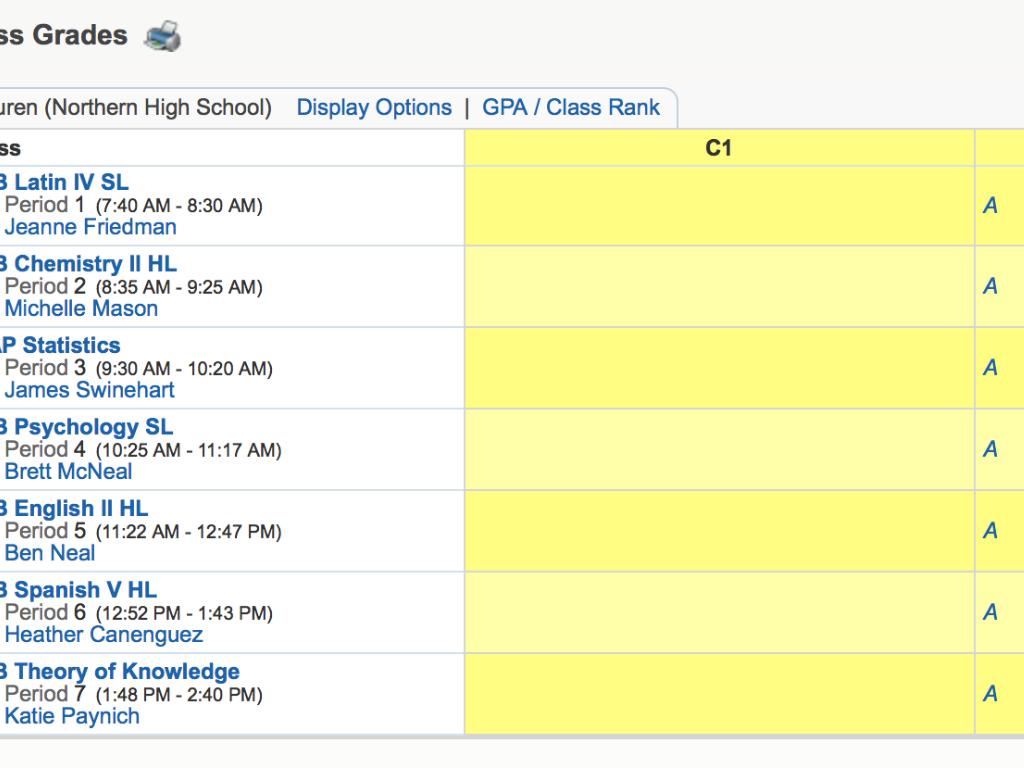Open Display Options

[x=374, y=108]
